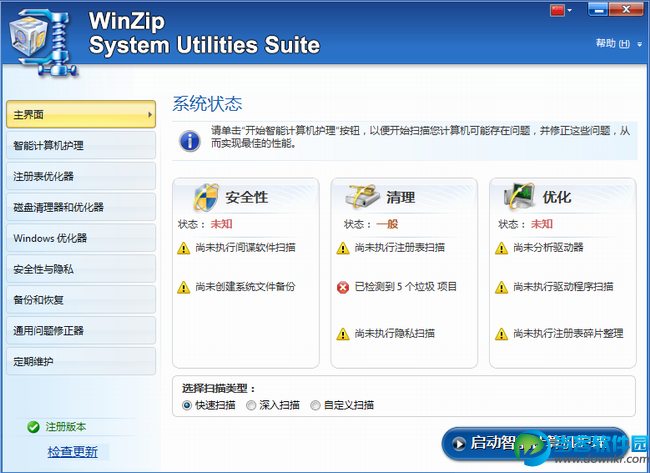Viewport: 650px width, 473px height.
Task: Open 定期维护 in sidebar
Action: [x=81, y=361]
